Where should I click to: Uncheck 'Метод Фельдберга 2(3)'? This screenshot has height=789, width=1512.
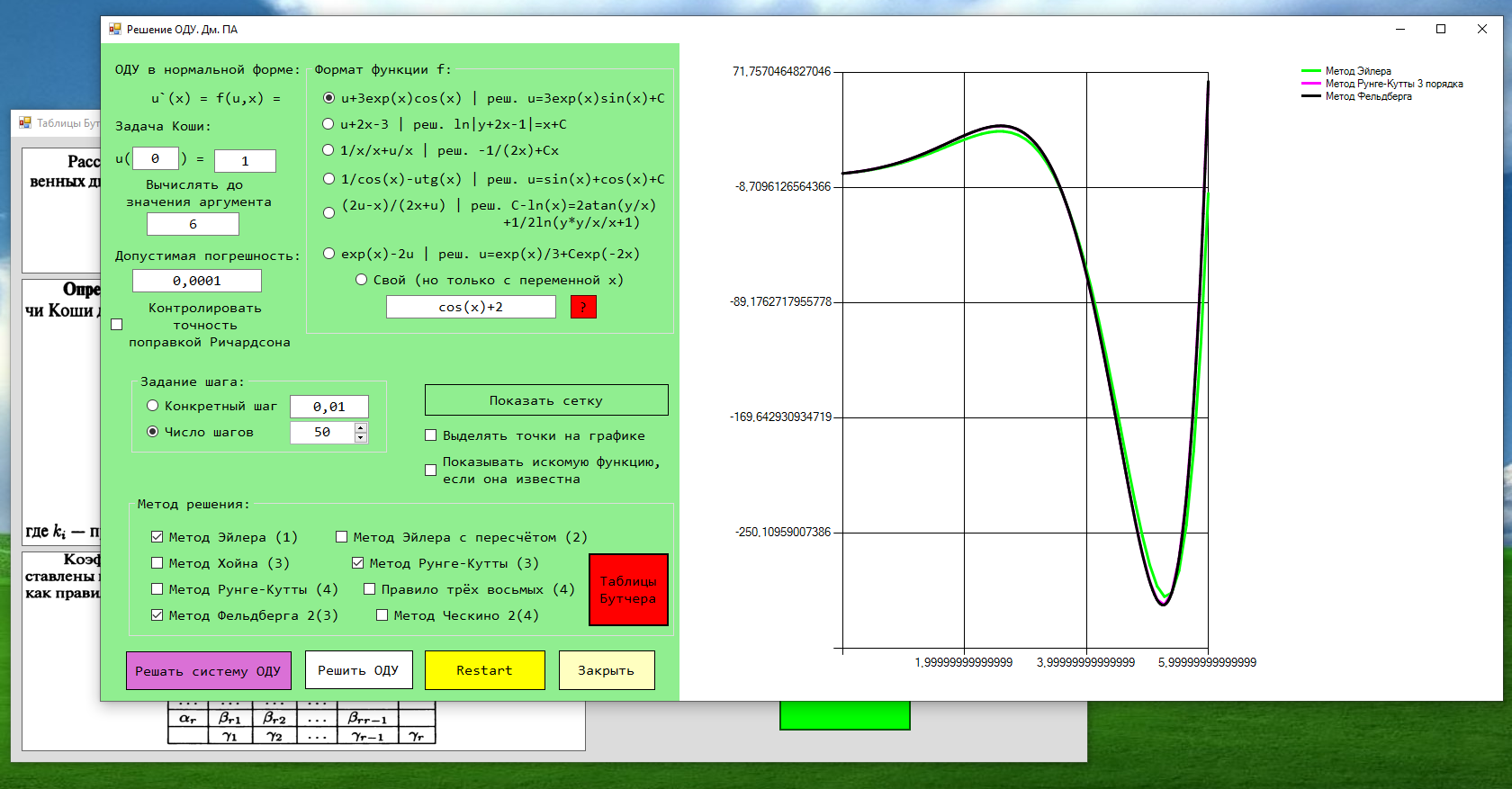pos(157,615)
